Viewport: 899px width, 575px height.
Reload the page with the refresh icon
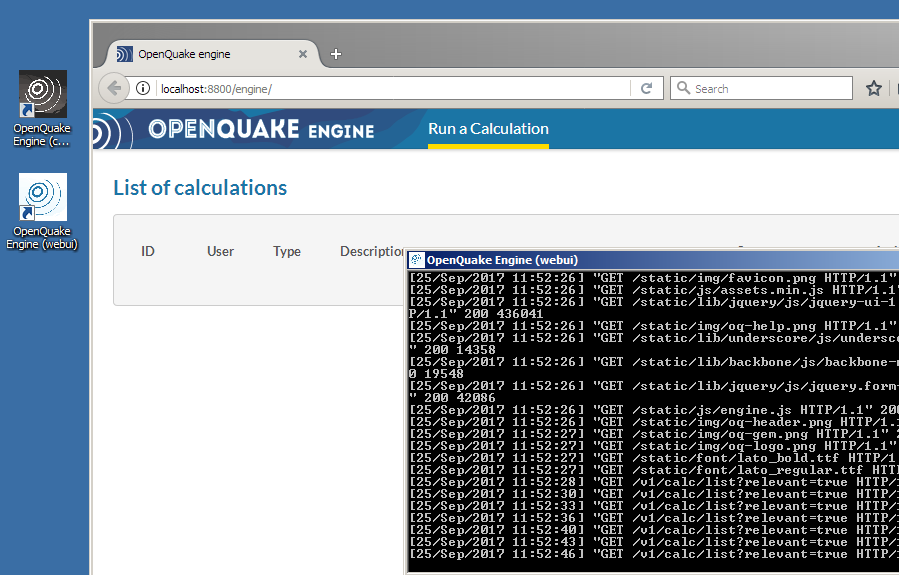pos(647,89)
